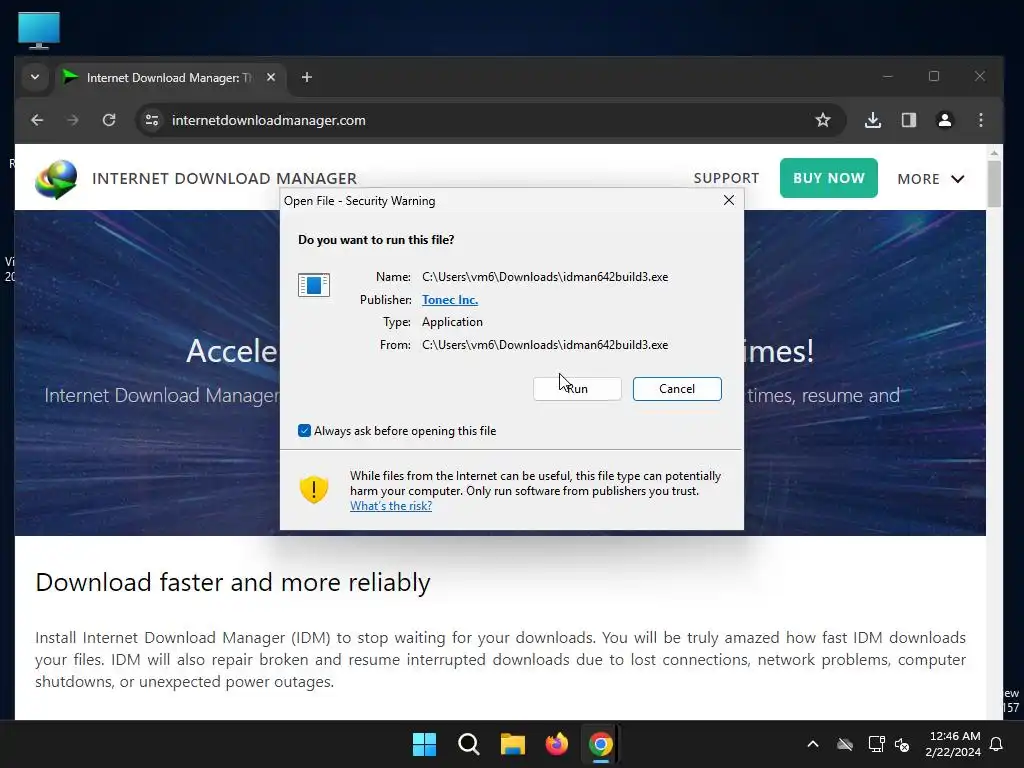The width and height of the screenshot is (1024, 768).
Task: View site information icon in address bar
Action: (x=152, y=120)
